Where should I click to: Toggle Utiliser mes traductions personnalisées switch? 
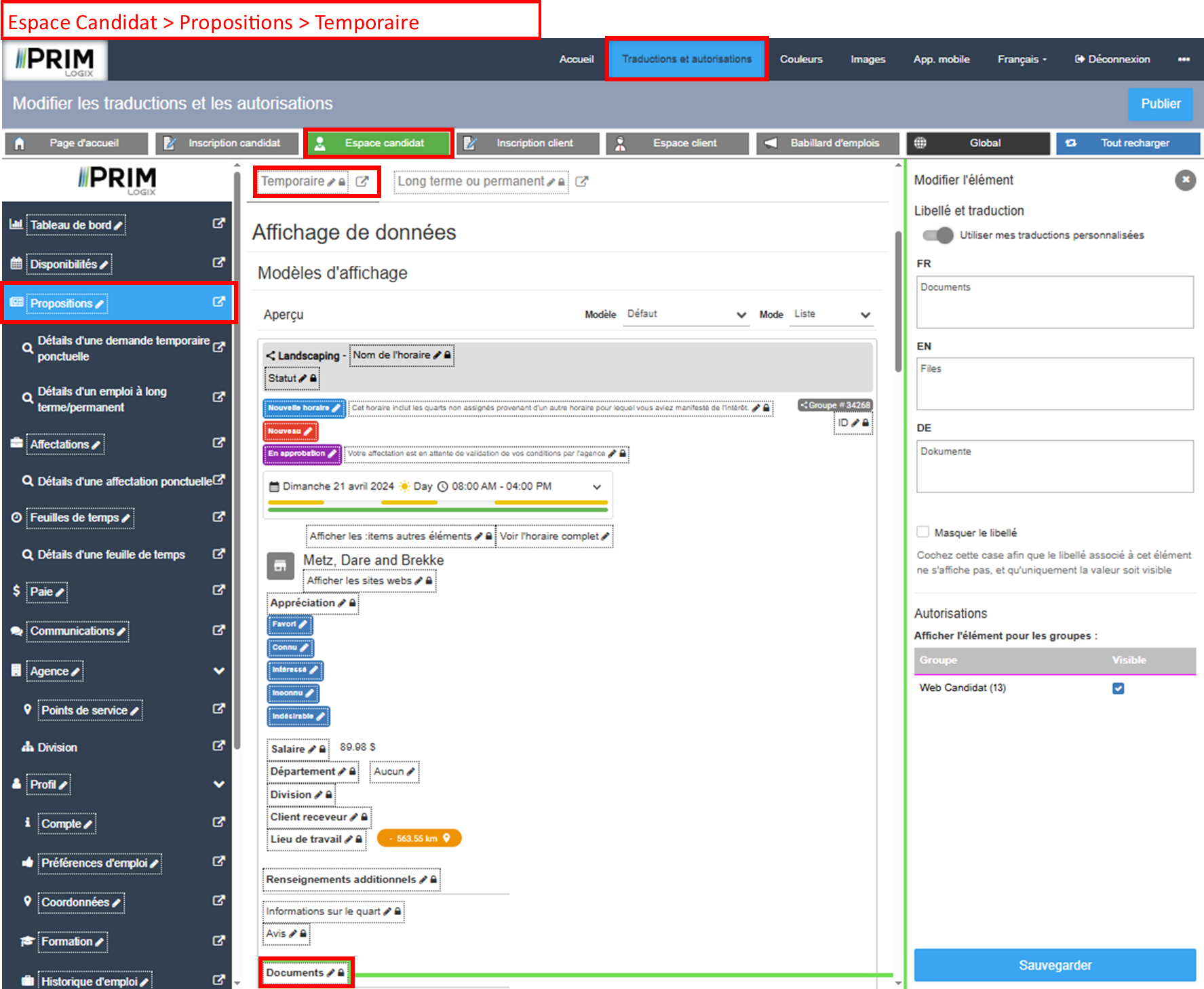[938, 235]
